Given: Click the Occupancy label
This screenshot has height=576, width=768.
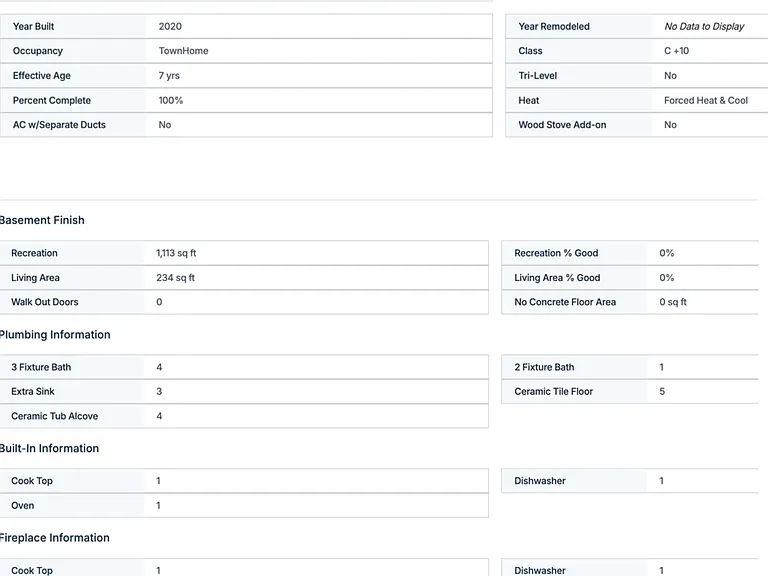Looking at the screenshot, I should pos(38,51).
